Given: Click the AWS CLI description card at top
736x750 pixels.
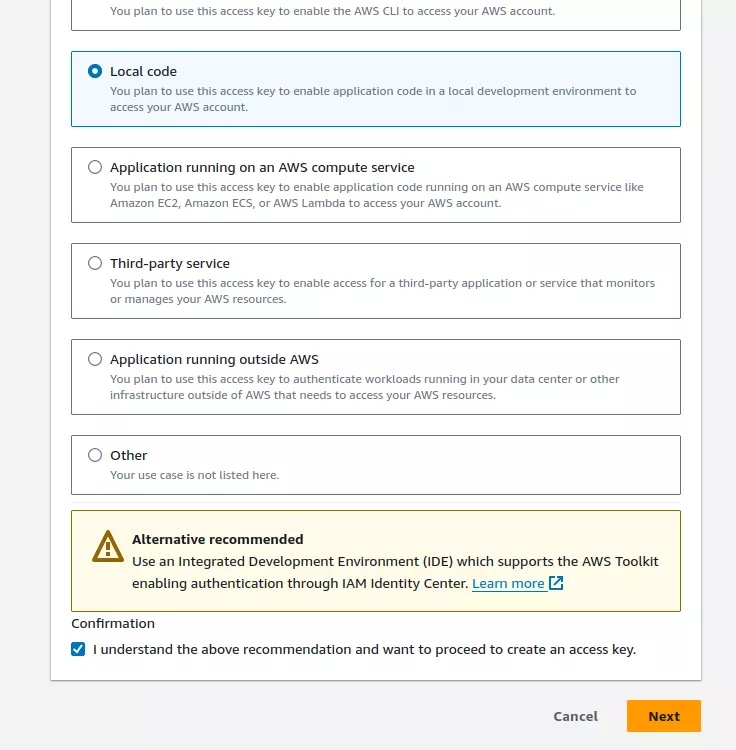Looking at the screenshot, I should point(376,15).
